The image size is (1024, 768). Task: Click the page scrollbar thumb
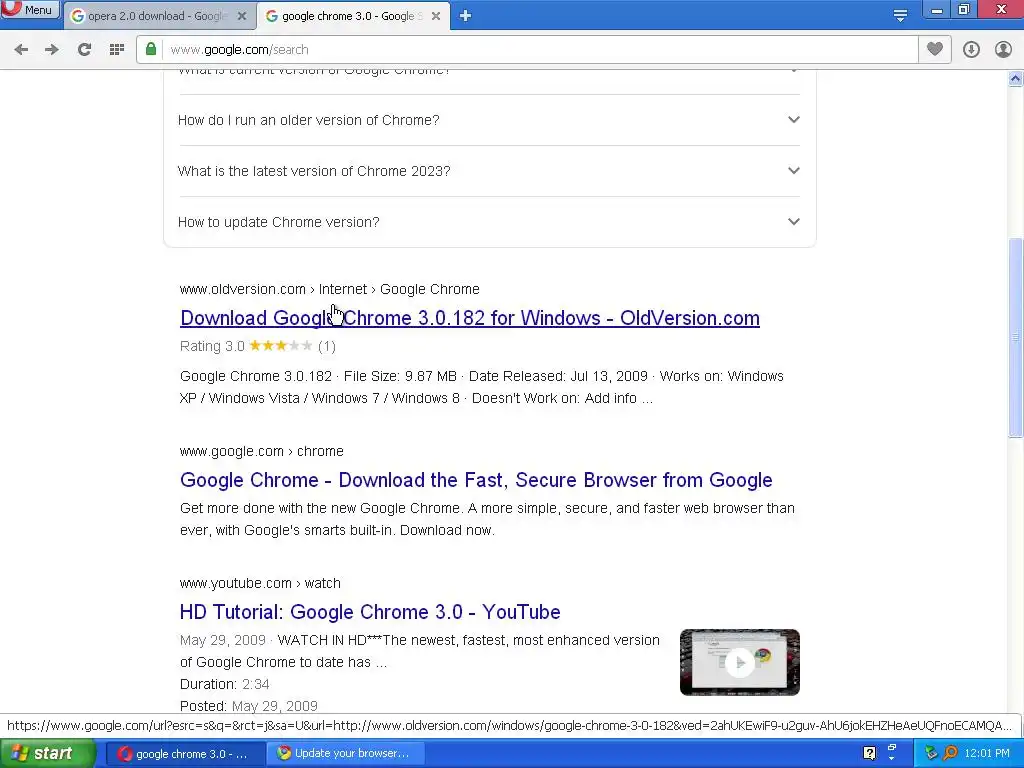pyautogui.click(x=1016, y=338)
